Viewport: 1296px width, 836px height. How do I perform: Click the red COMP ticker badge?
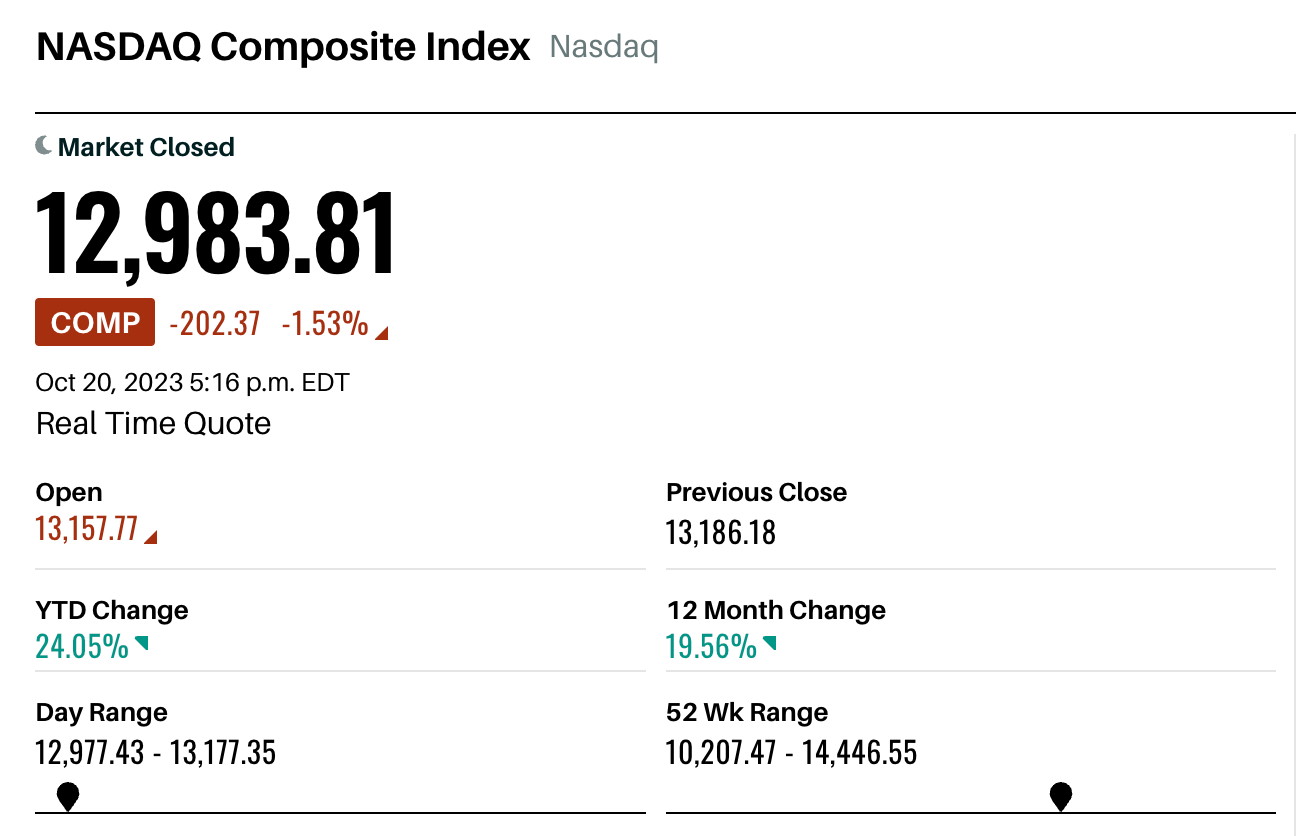(95, 322)
